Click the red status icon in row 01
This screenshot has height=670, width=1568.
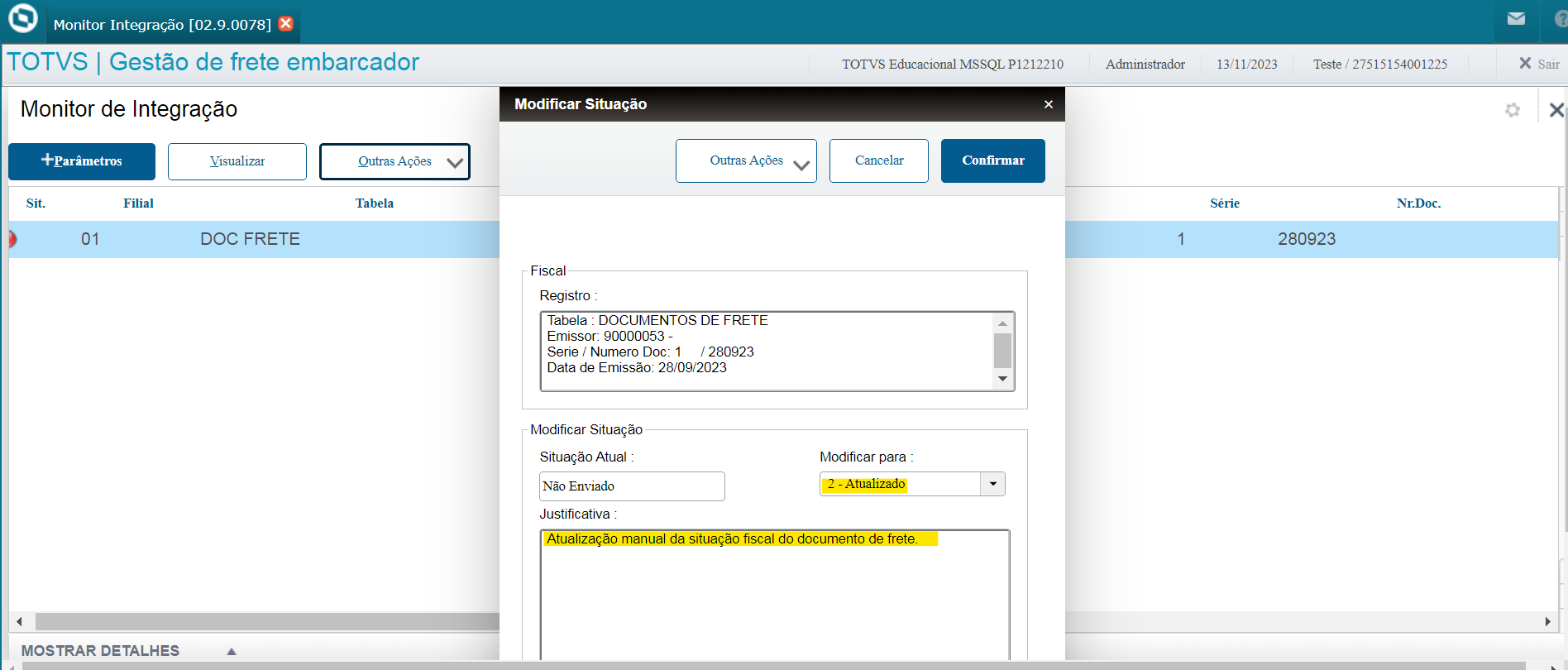tap(12, 239)
